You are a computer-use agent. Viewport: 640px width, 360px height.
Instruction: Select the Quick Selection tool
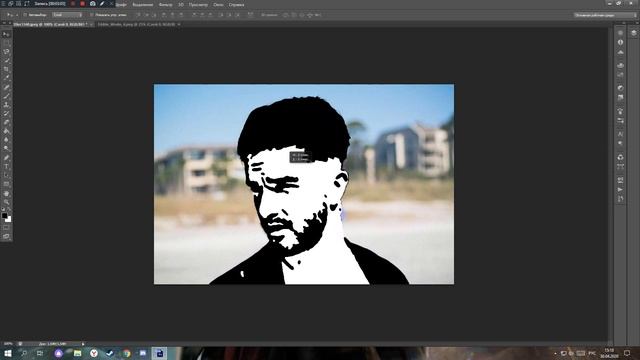6,60
